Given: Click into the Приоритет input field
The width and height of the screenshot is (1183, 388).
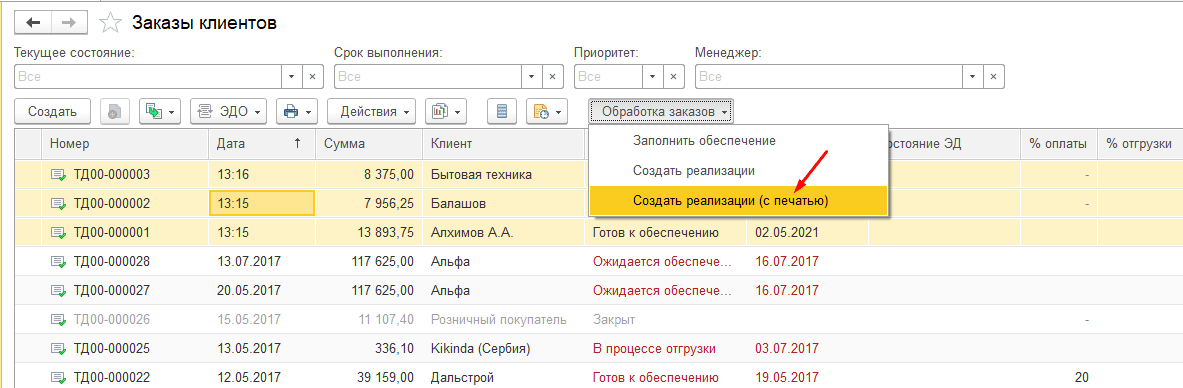Looking at the screenshot, I should [x=609, y=77].
